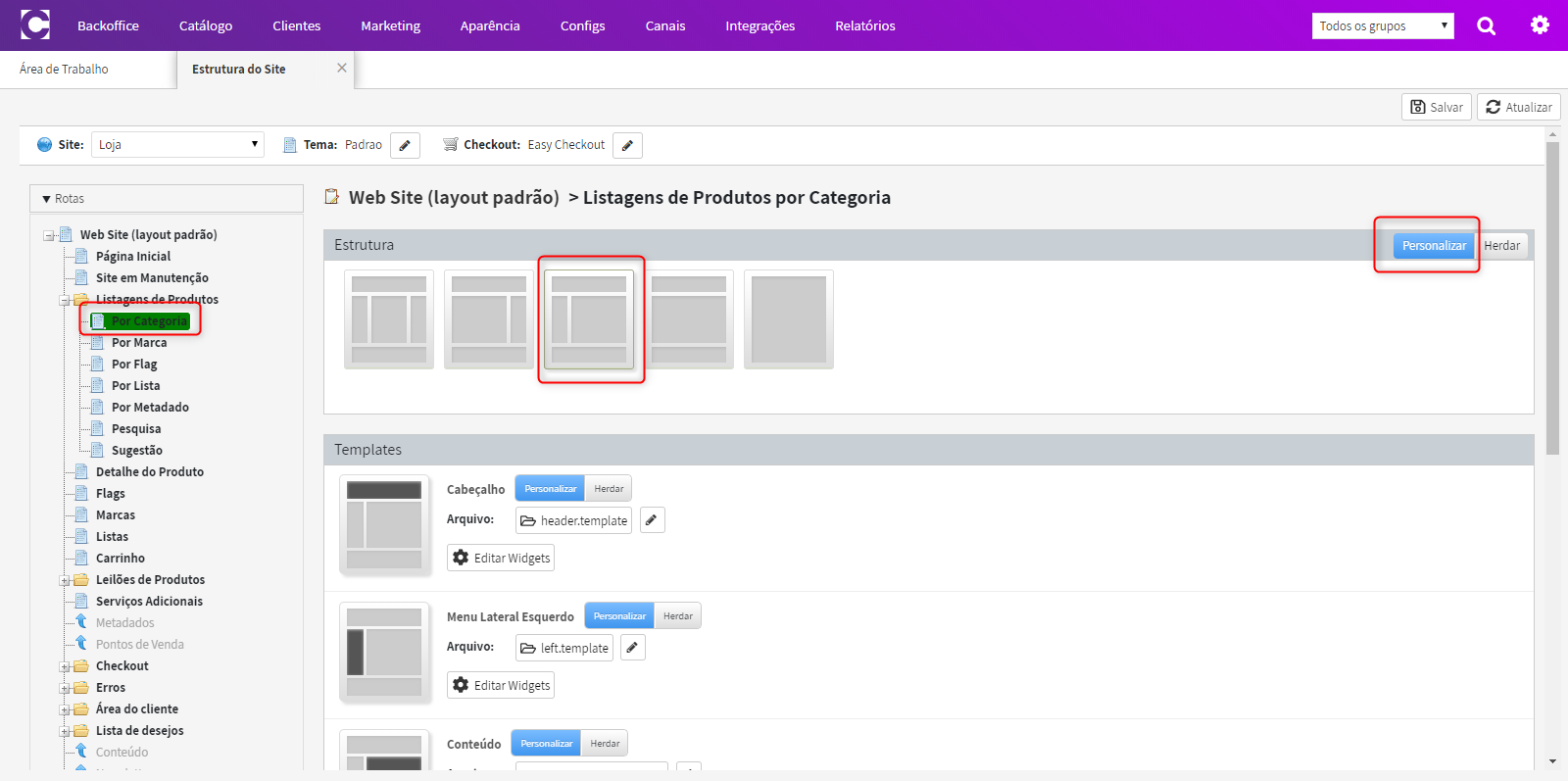Expand the Checkout tree node

[x=64, y=666]
